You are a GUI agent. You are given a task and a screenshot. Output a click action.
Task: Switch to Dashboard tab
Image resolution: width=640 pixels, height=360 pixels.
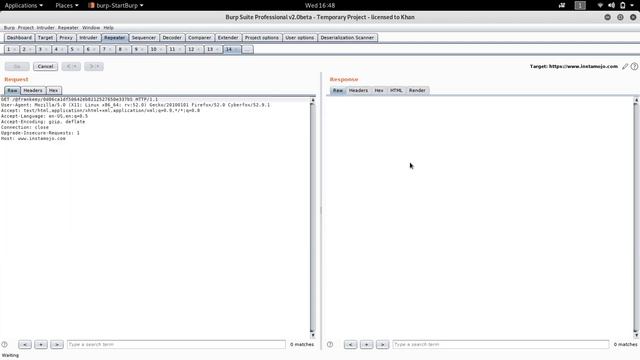tap(19, 38)
